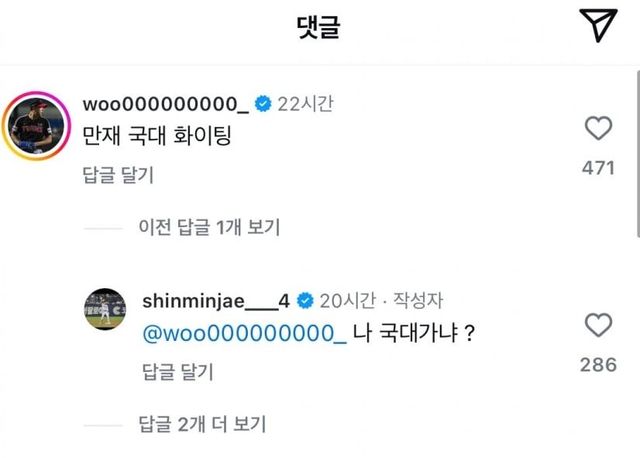
Task: Expand '이전 답글 1개 보기' previous replies
Action: point(209,227)
